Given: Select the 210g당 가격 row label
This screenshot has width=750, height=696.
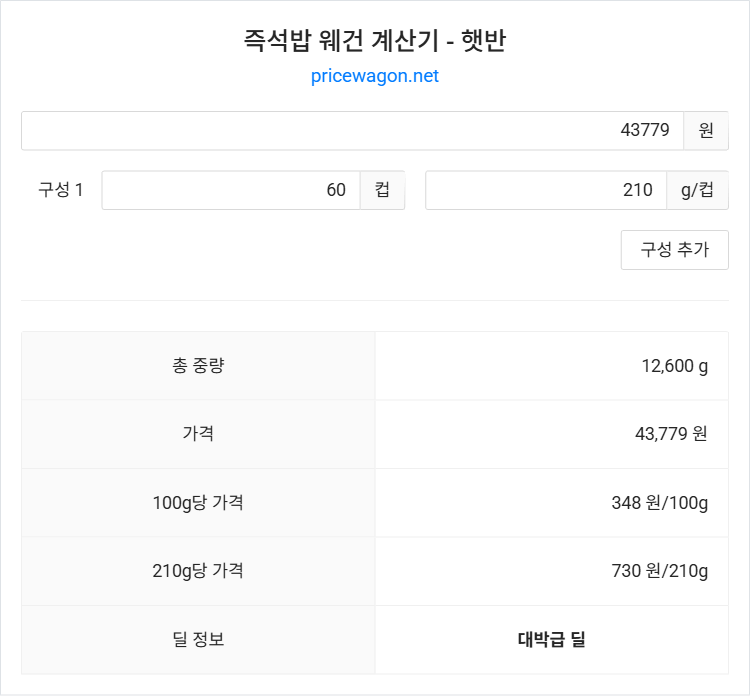Looking at the screenshot, I should click(x=198, y=571).
